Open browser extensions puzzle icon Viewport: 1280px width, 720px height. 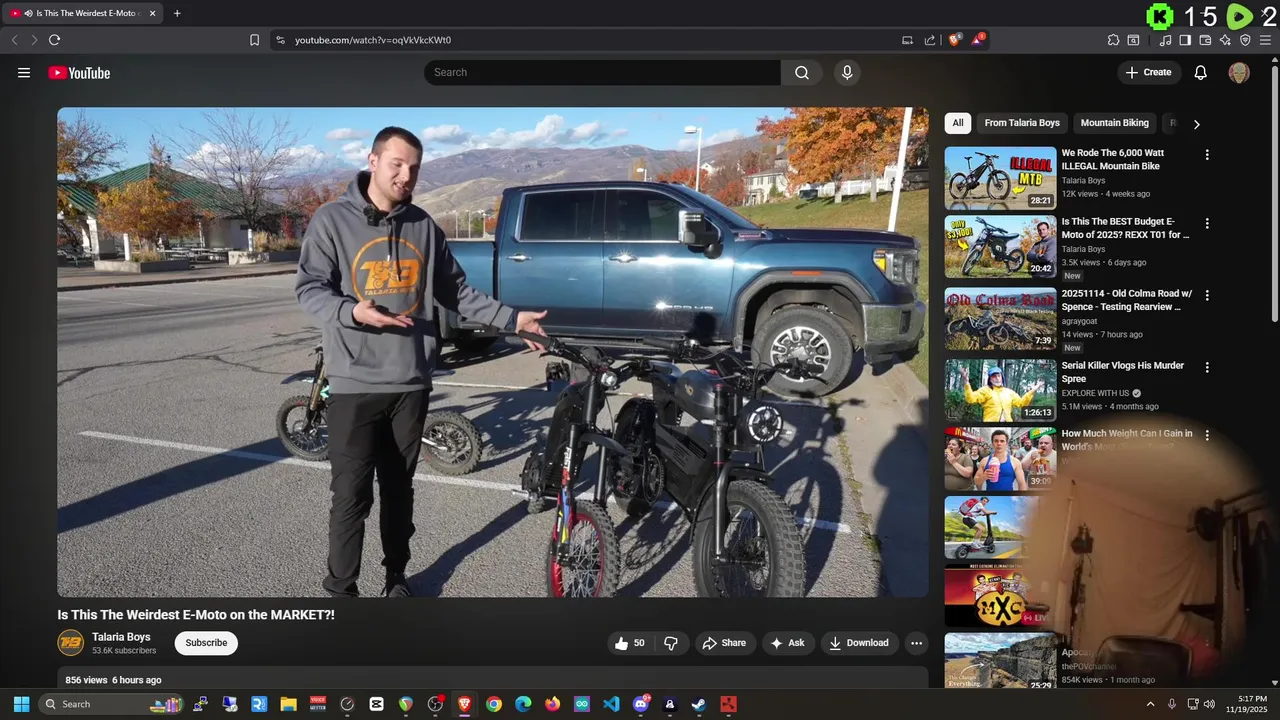(1113, 40)
